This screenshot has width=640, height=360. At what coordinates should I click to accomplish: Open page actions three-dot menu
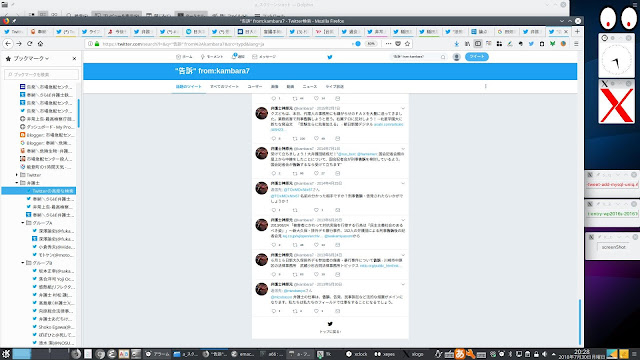(388, 44)
